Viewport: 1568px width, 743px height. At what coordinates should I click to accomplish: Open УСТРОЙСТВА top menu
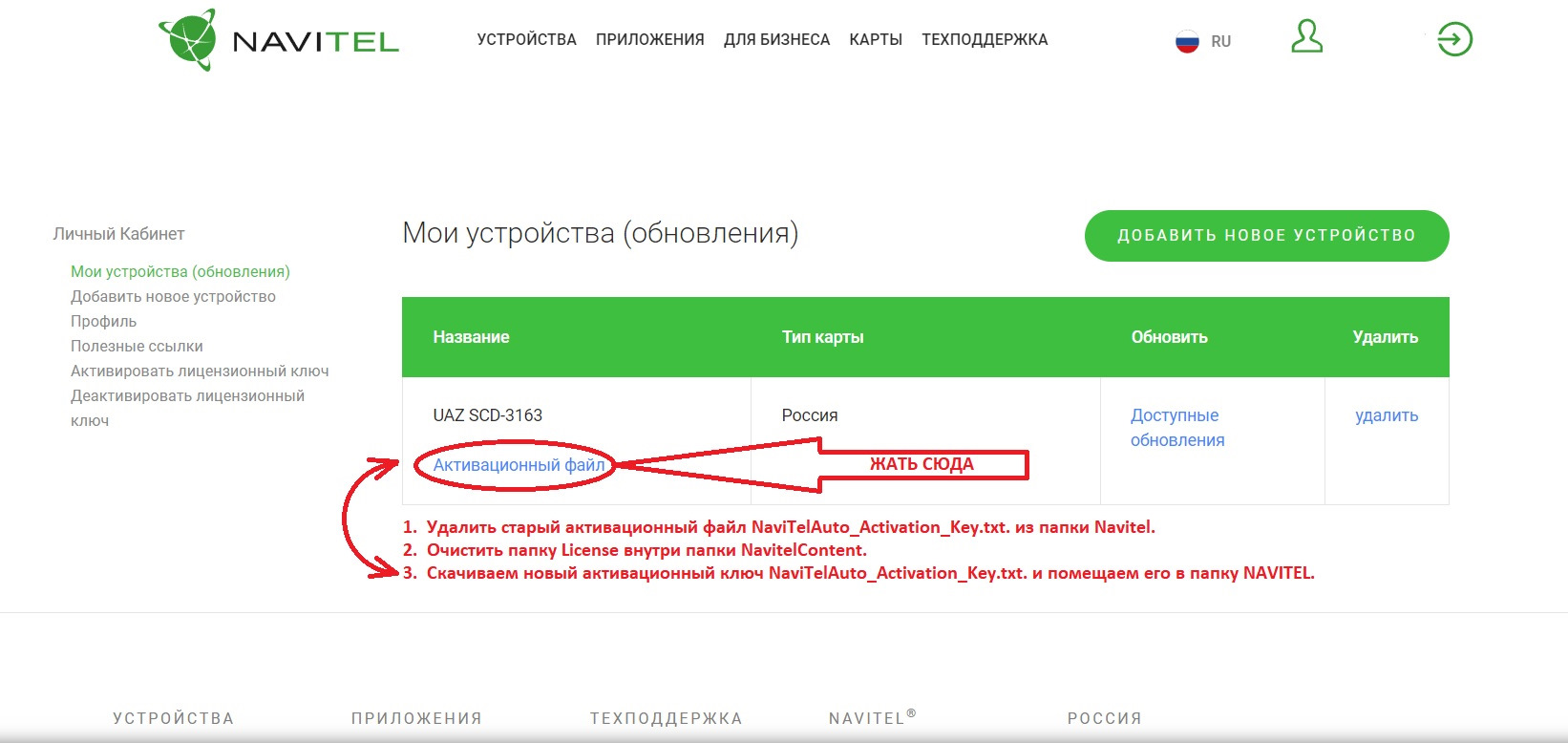(x=527, y=40)
